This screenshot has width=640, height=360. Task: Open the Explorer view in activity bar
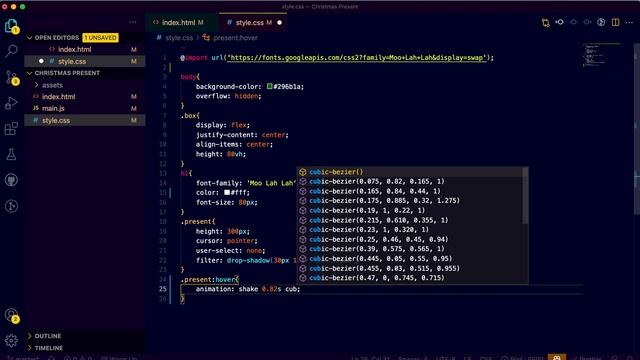(11, 26)
